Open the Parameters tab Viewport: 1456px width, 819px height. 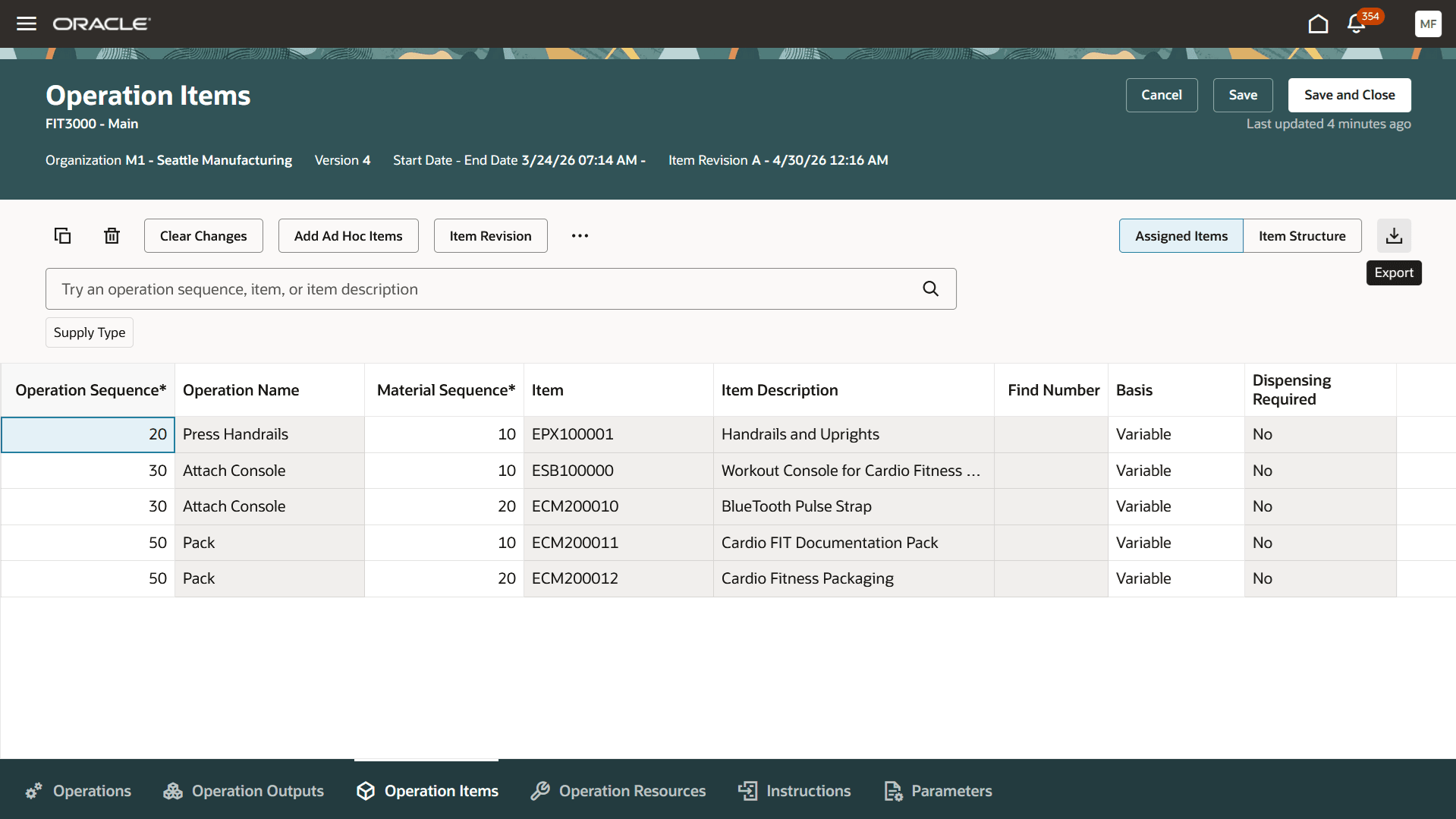938,791
